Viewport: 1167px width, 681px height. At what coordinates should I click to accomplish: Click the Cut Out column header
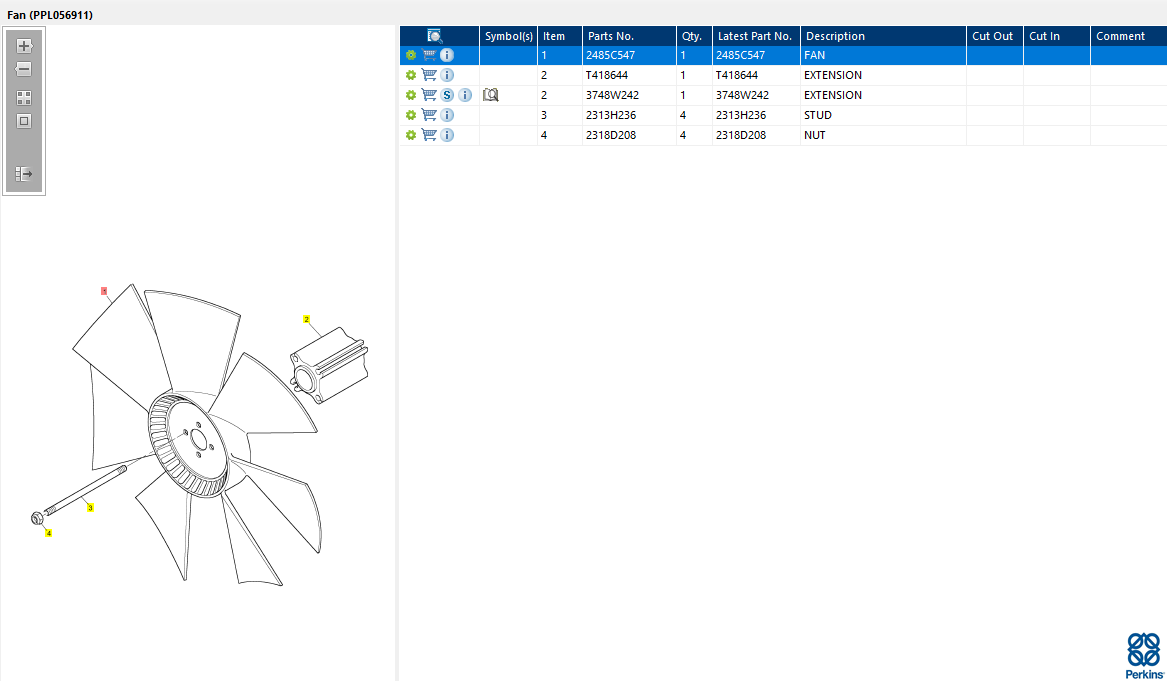pos(994,36)
